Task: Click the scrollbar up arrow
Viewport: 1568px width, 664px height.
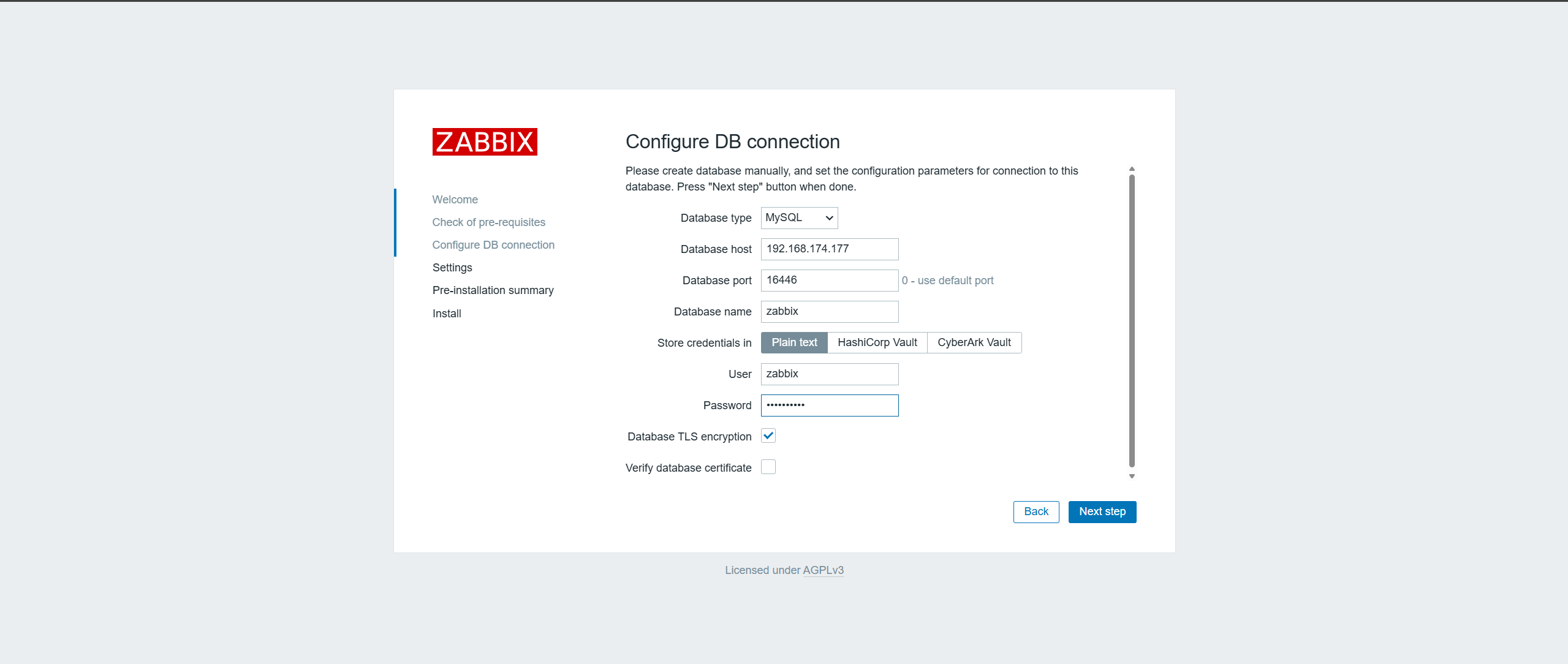Action: (1132, 169)
